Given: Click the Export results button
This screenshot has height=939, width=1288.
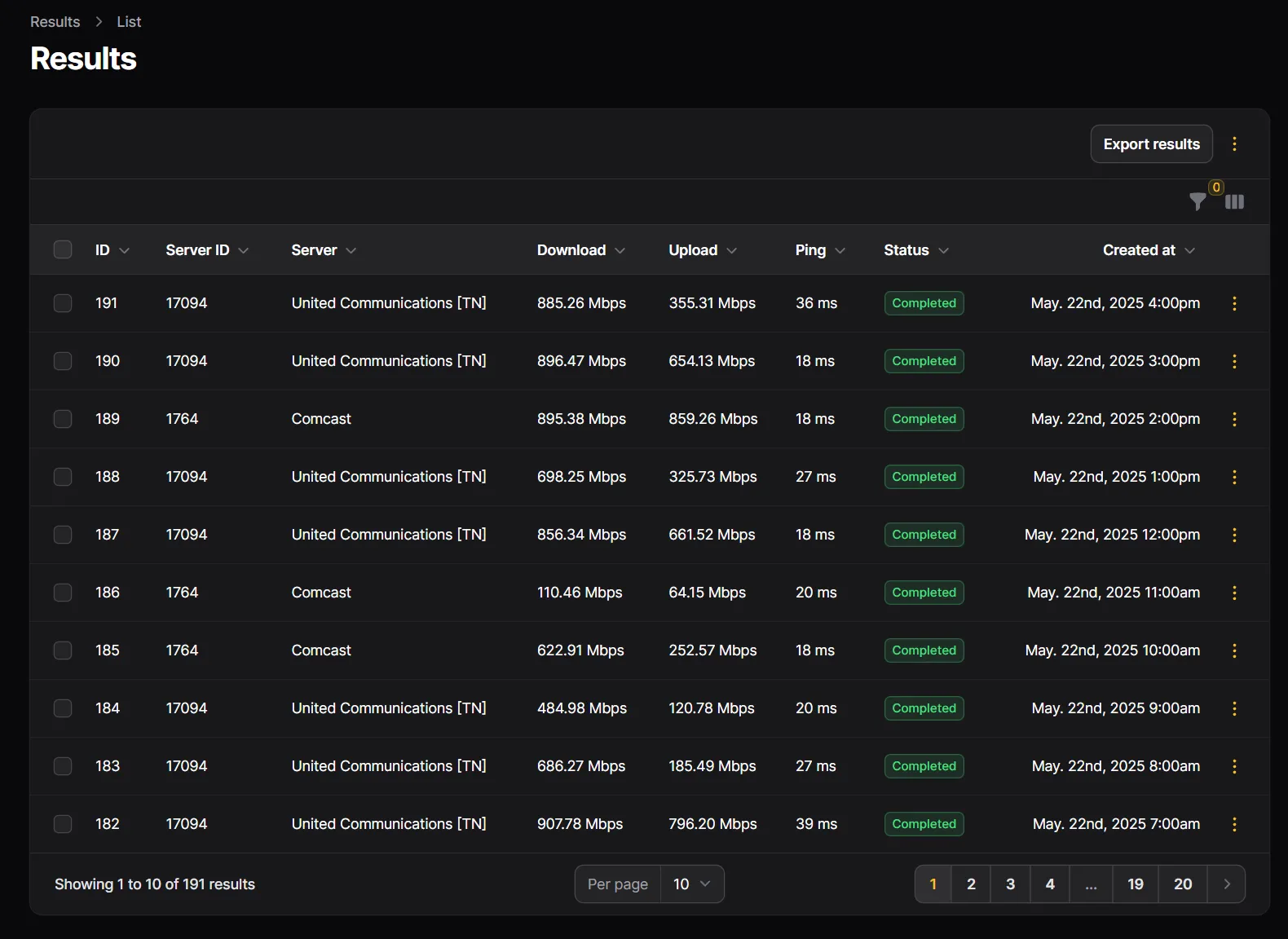Looking at the screenshot, I should click(x=1151, y=144).
